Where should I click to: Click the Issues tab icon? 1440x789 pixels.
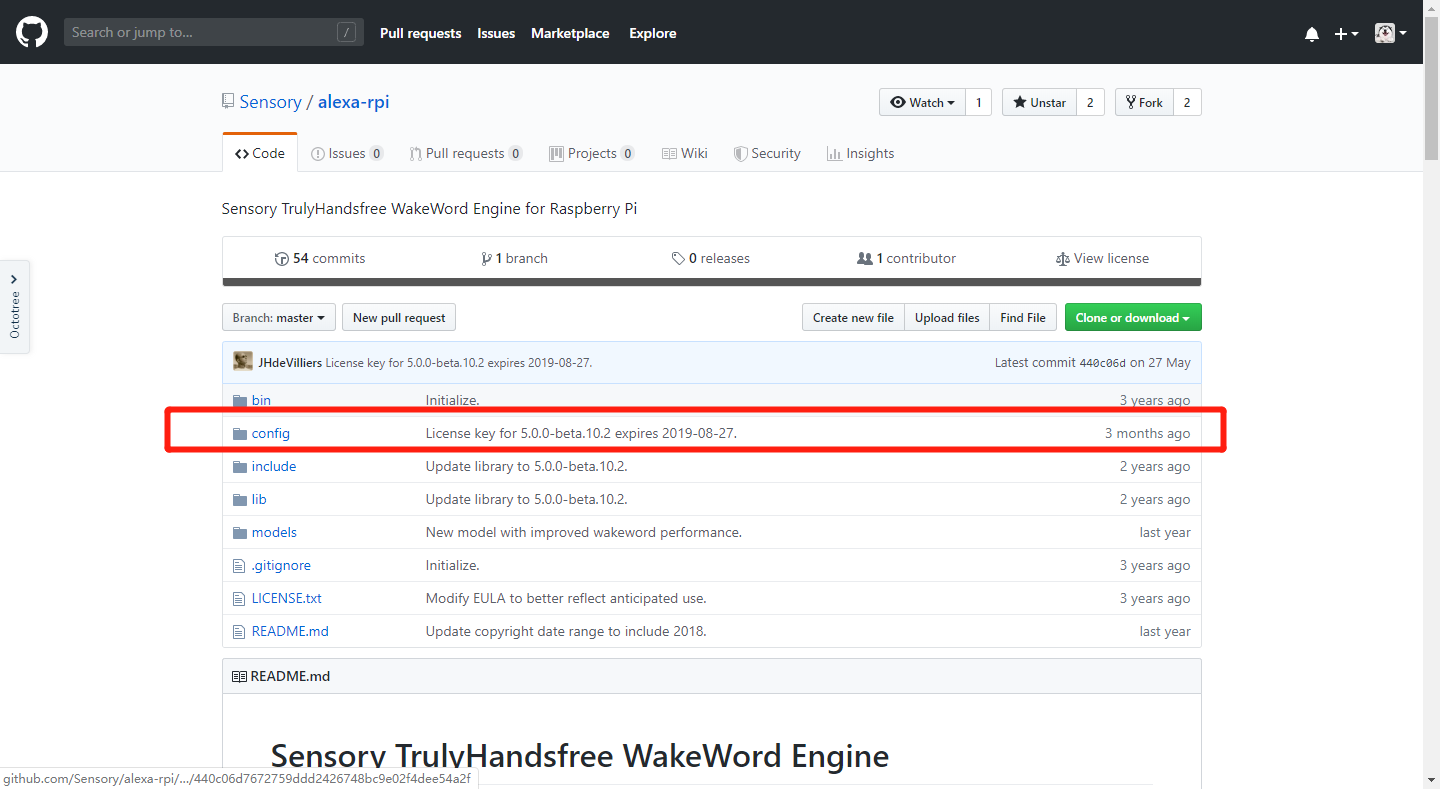coord(318,153)
